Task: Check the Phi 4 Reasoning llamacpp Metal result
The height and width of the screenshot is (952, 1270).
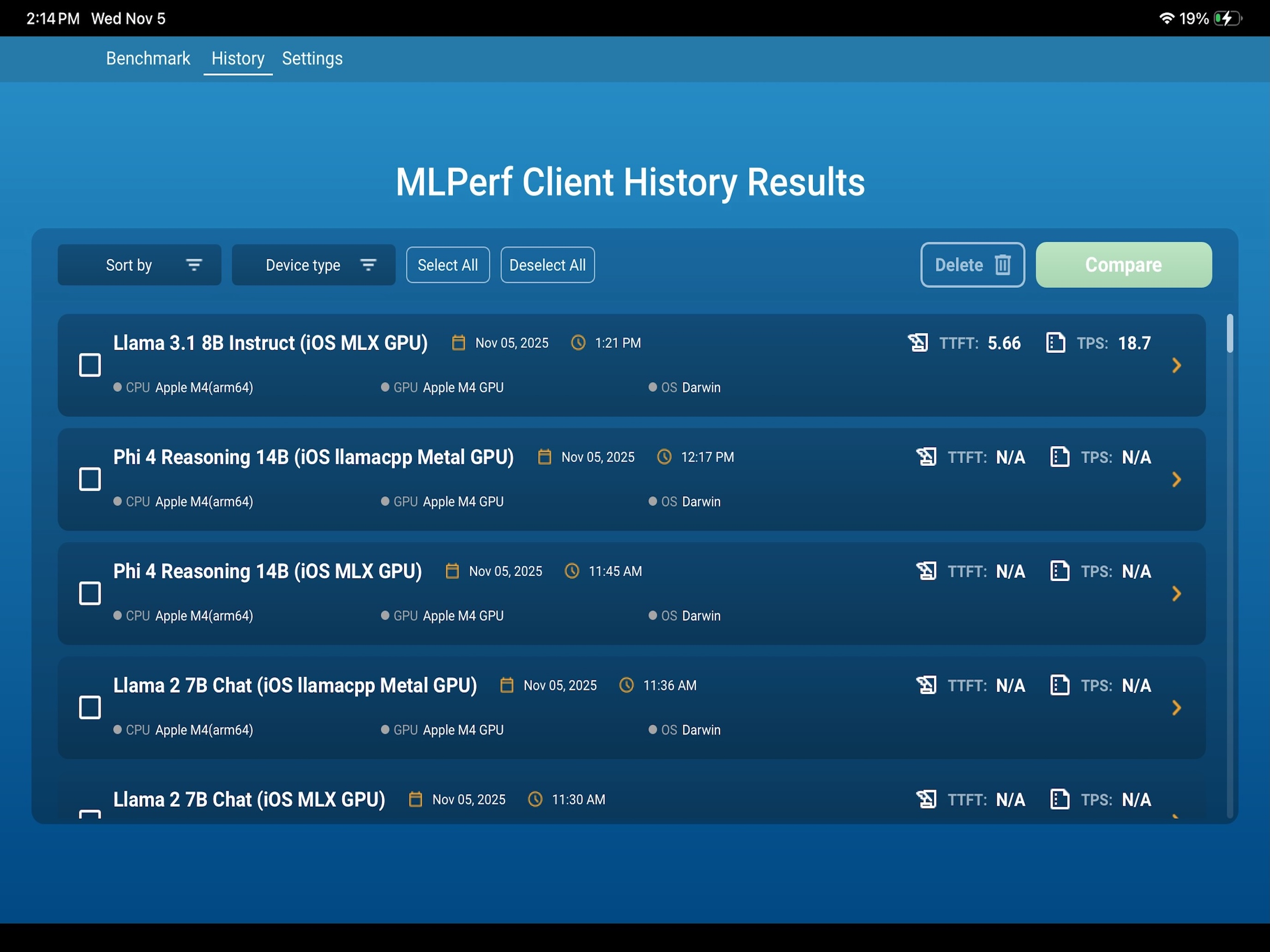Action: pyautogui.click(x=90, y=479)
